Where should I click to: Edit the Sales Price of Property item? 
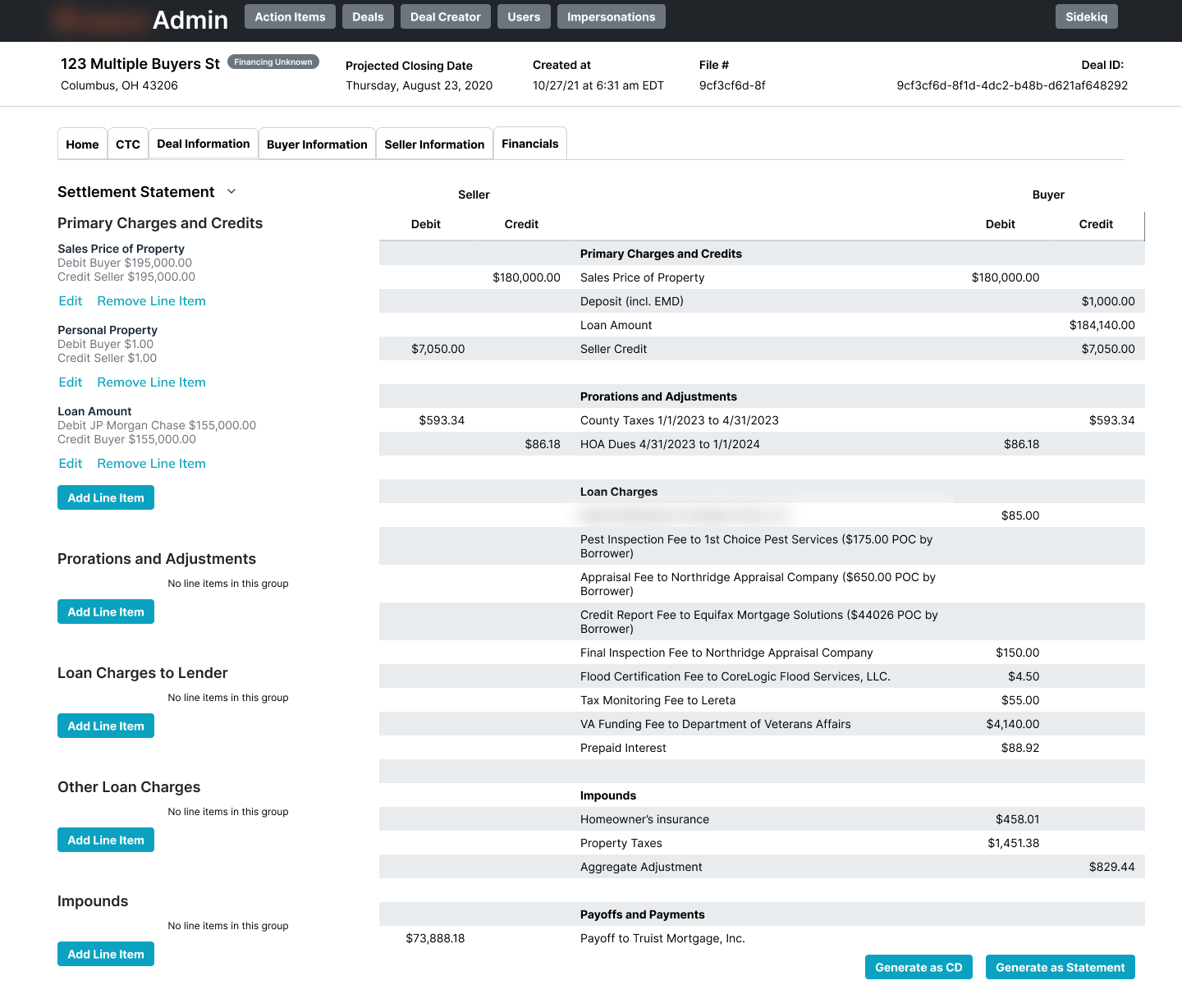pyautogui.click(x=71, y=301)
